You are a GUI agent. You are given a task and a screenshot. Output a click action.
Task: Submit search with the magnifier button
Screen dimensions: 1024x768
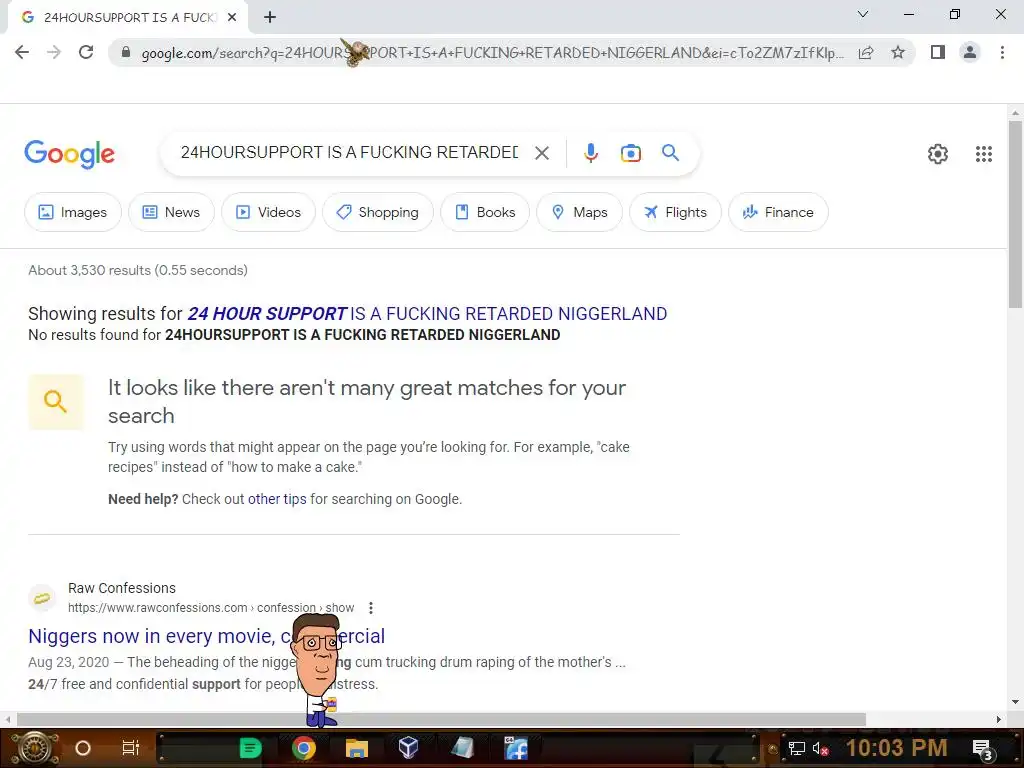pos(670,153)
